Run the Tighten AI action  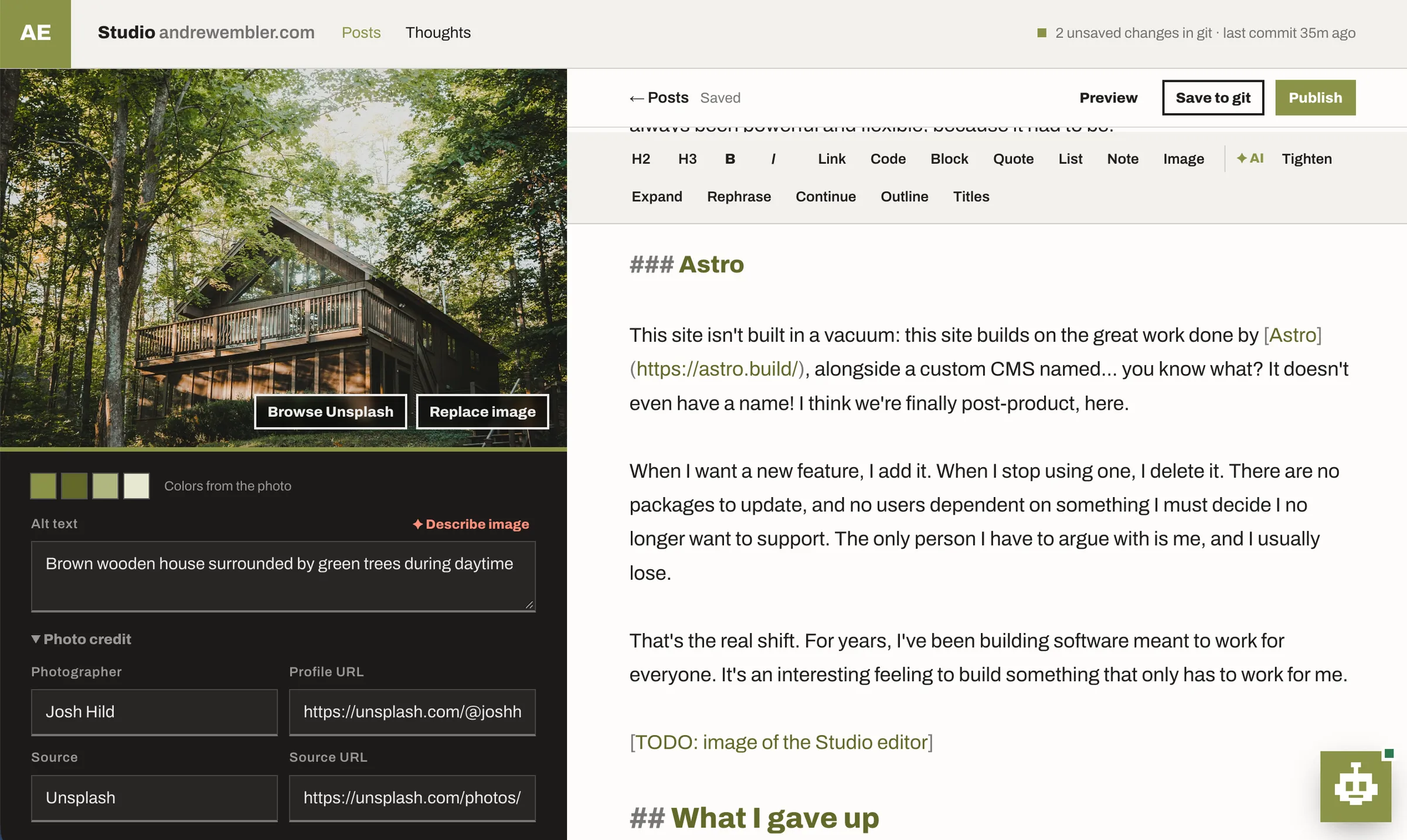1307,159
